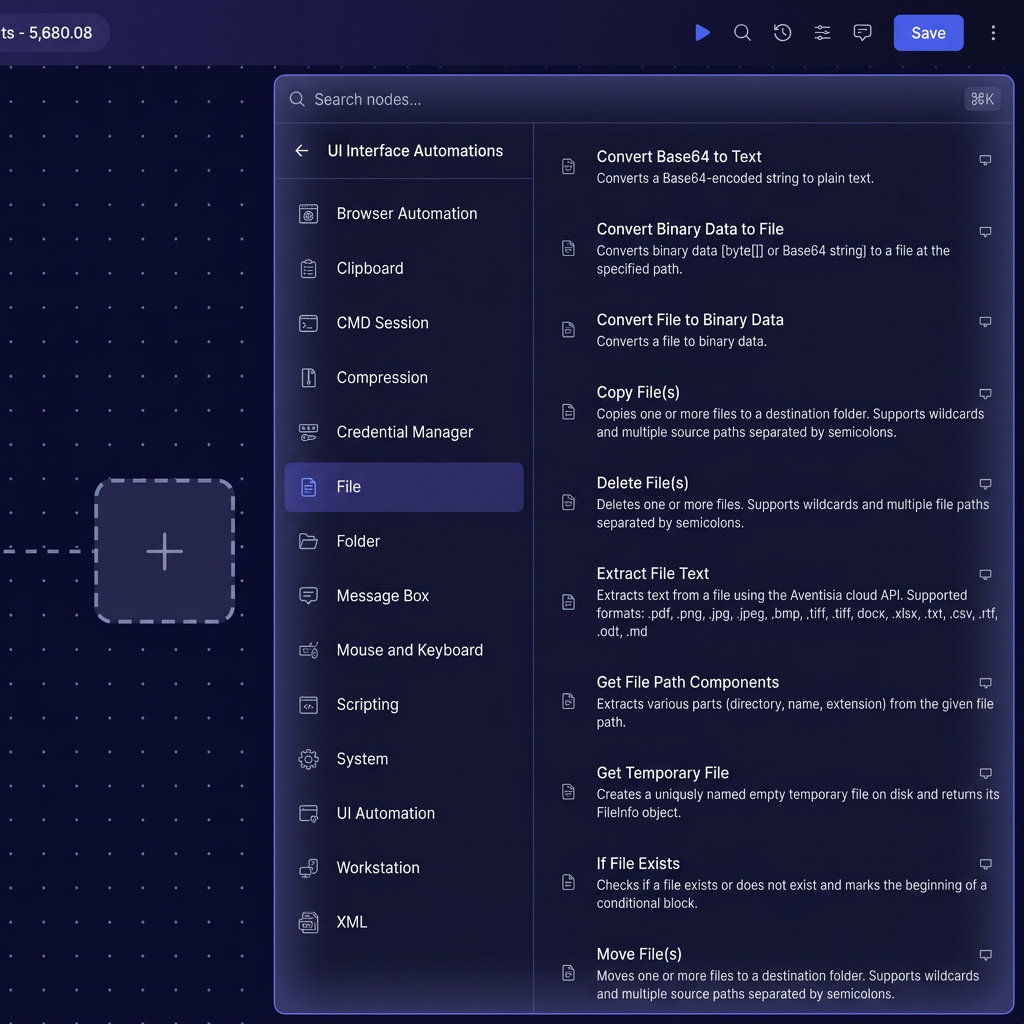Open the search magnifier in top toolbar
This screenshot has width=1024, height=1024.
743,33
